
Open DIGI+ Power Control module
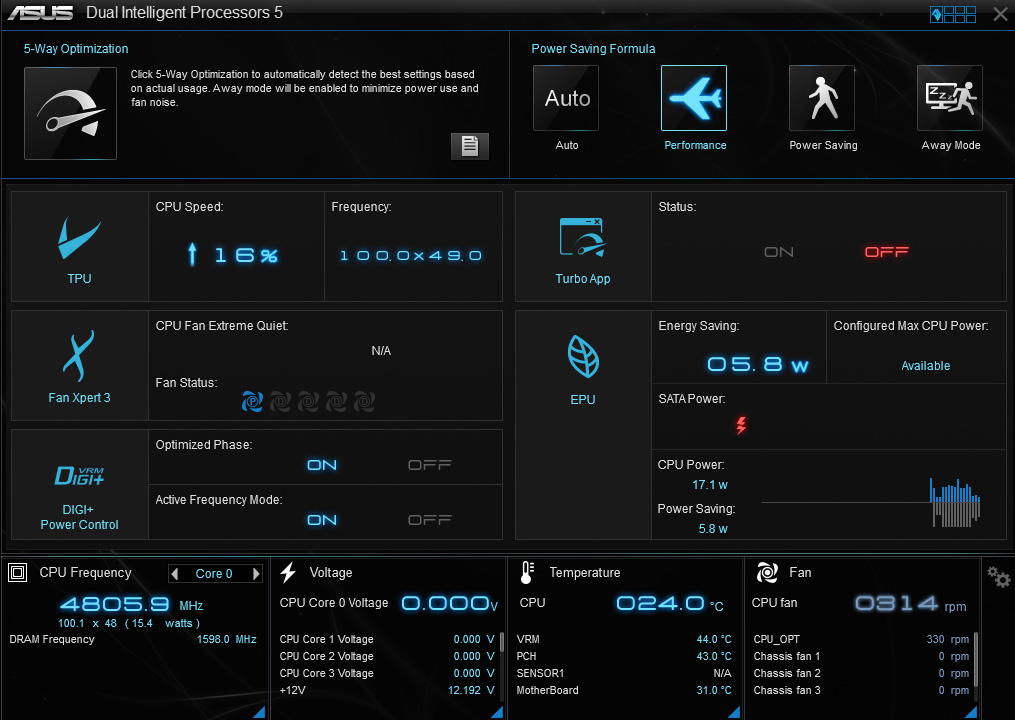79,484
